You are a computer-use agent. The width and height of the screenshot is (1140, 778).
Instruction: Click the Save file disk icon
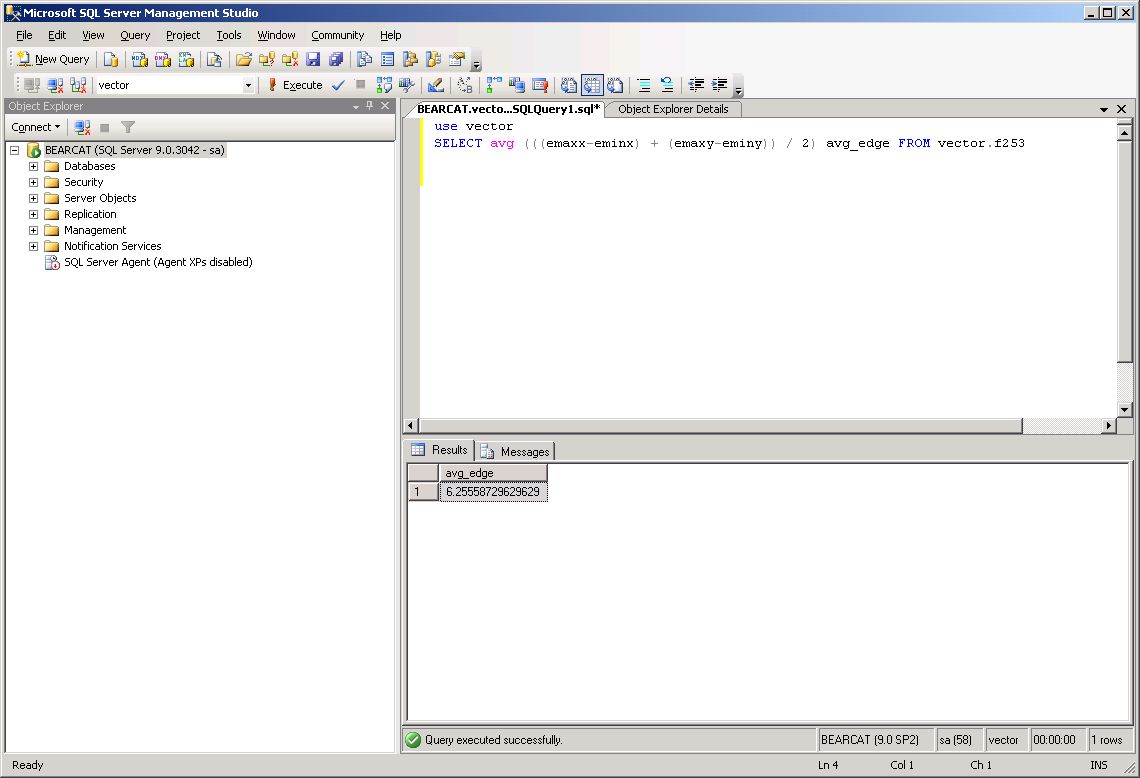[x=313, y=59]
